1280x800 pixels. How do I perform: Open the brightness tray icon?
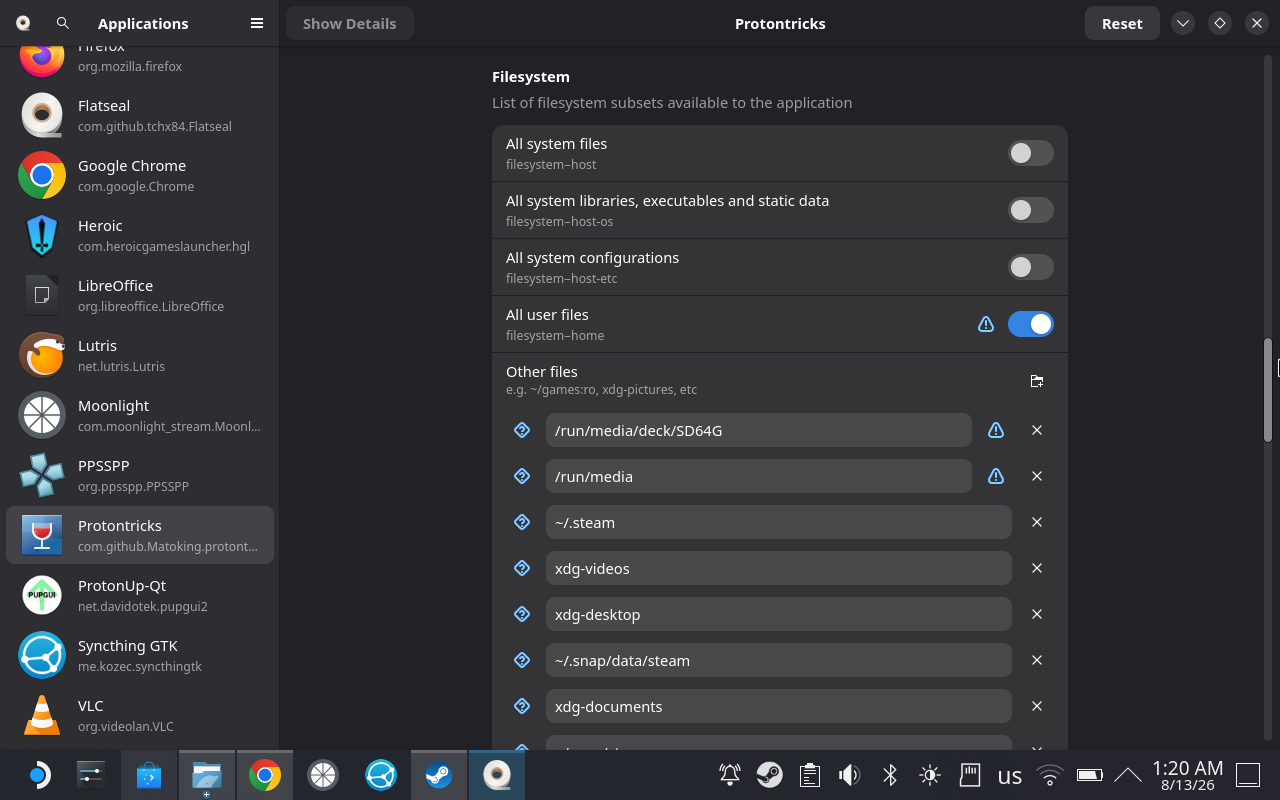coord(930,775)
